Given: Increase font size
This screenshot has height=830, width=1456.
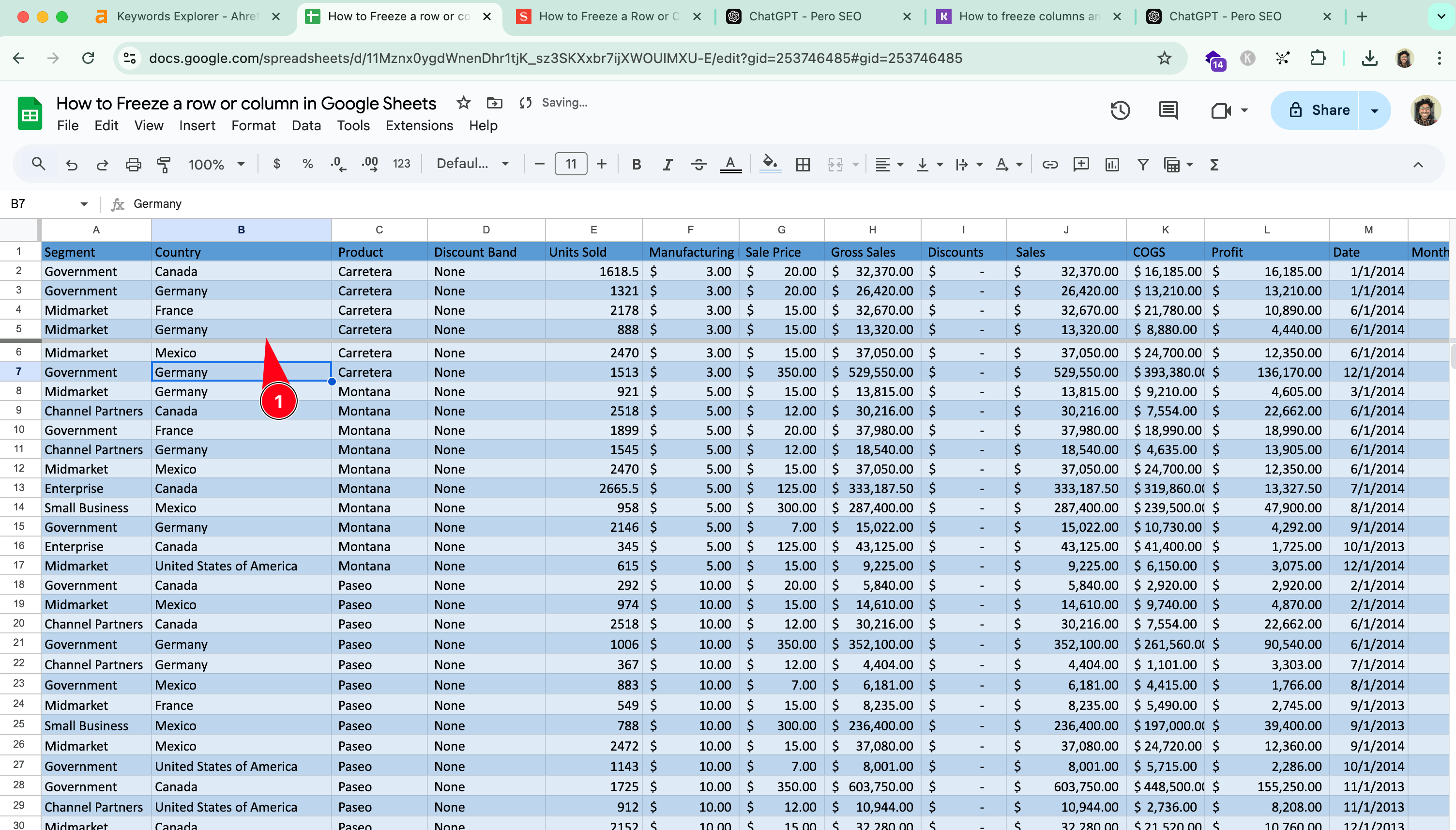Looking at the screenshot, I should coord(602,164).
